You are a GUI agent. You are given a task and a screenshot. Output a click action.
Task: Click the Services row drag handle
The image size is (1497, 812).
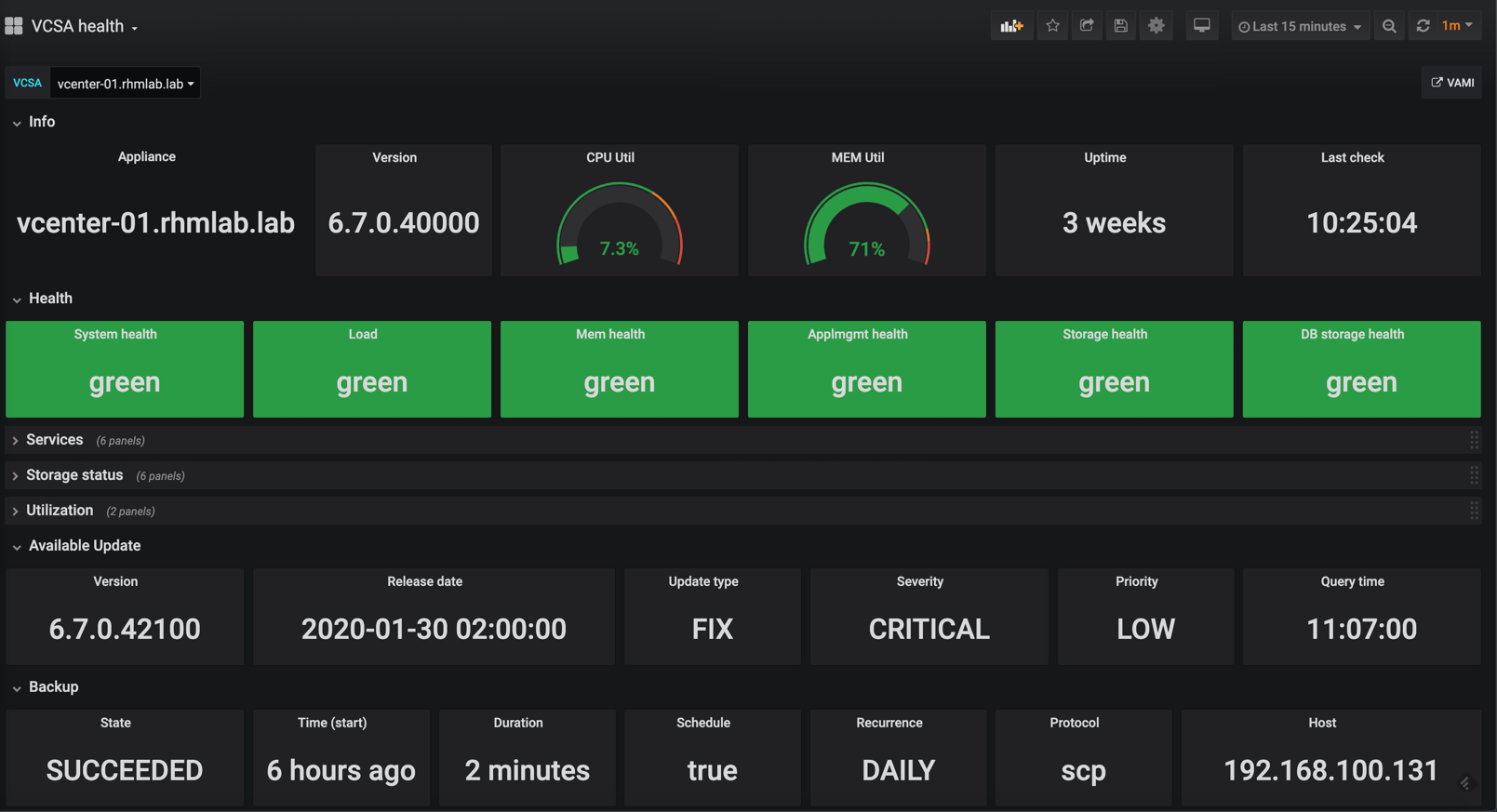pyautogui.click(x=1474, y=440)
